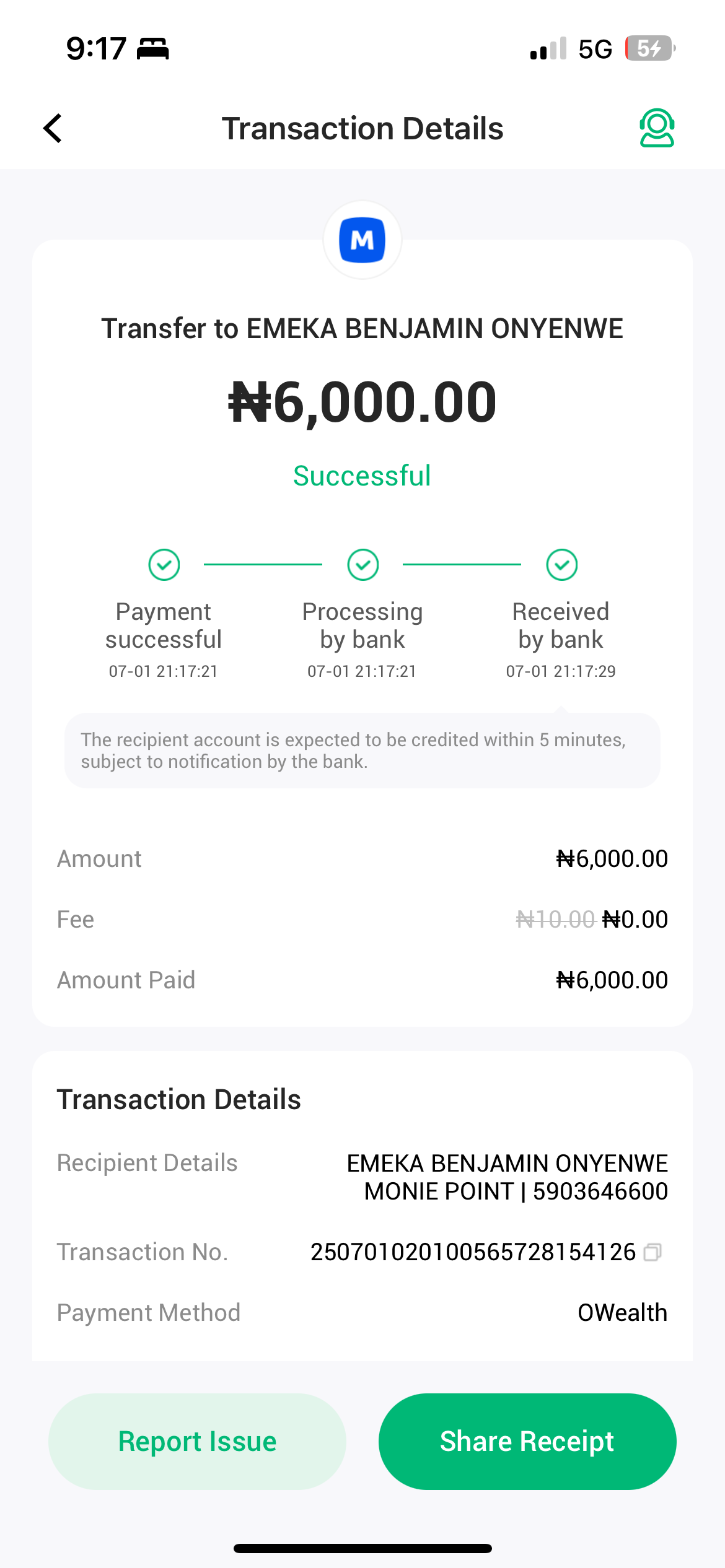This screenshot has height=1568, width=725.
Task: Tap the Received by bank checkmark
Action: point(561,565)
